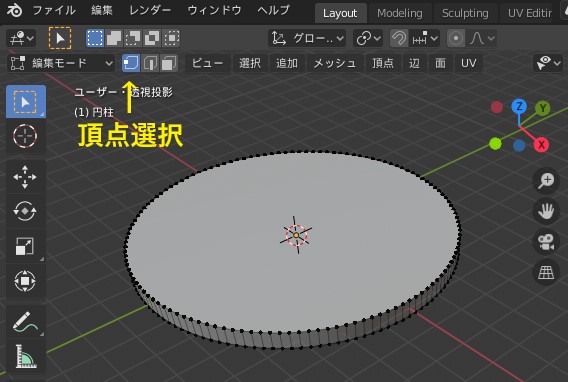
Task: Click the negative X axis red dot
Action: pos(497,107)
